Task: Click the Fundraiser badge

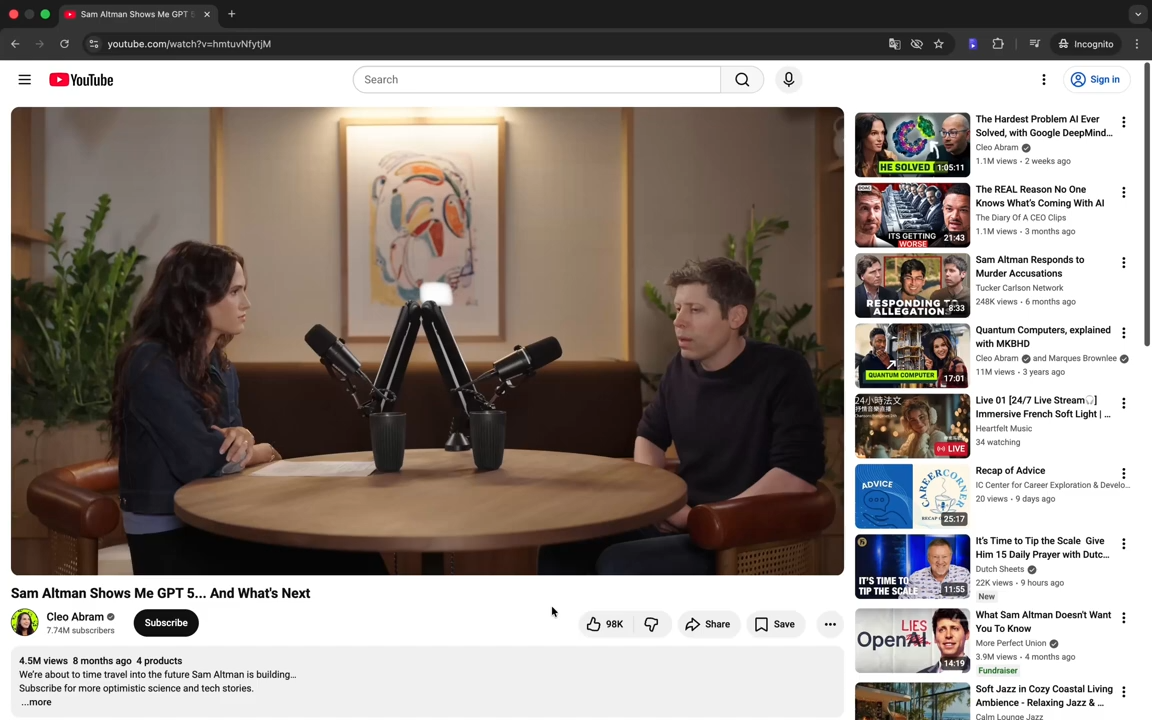Action: (x=998, y=670)
